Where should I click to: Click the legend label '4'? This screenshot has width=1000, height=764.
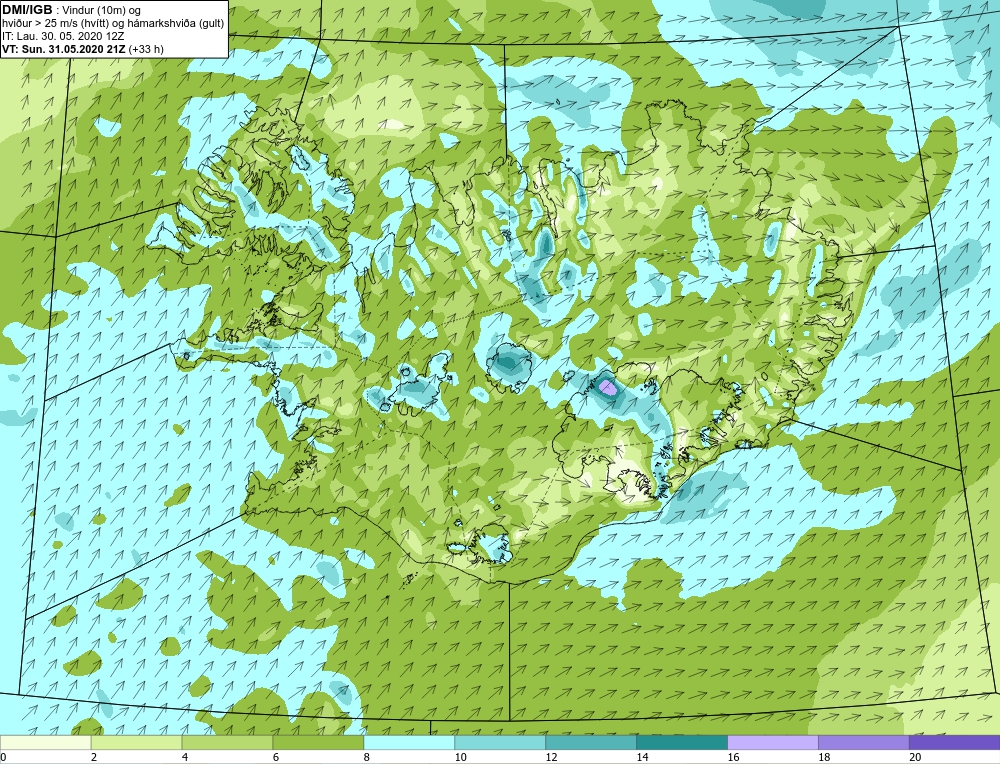tap(185, 757)
